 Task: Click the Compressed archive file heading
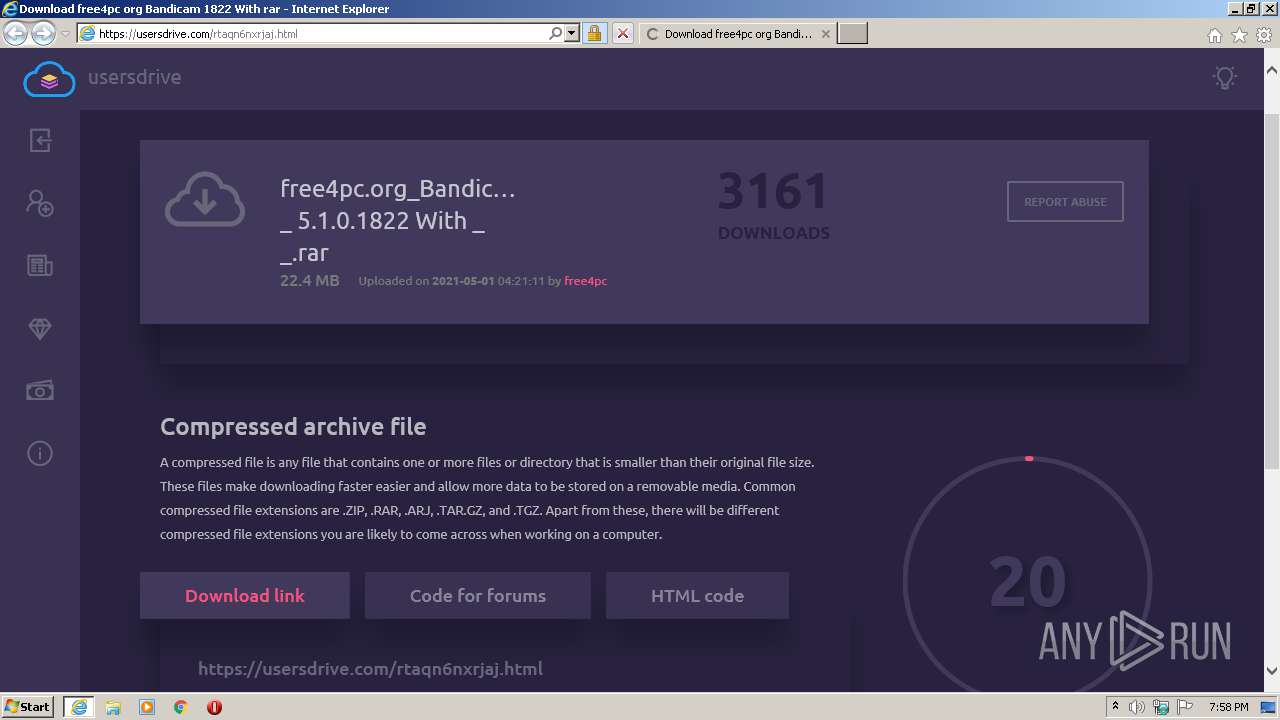(x=293, y=426)
